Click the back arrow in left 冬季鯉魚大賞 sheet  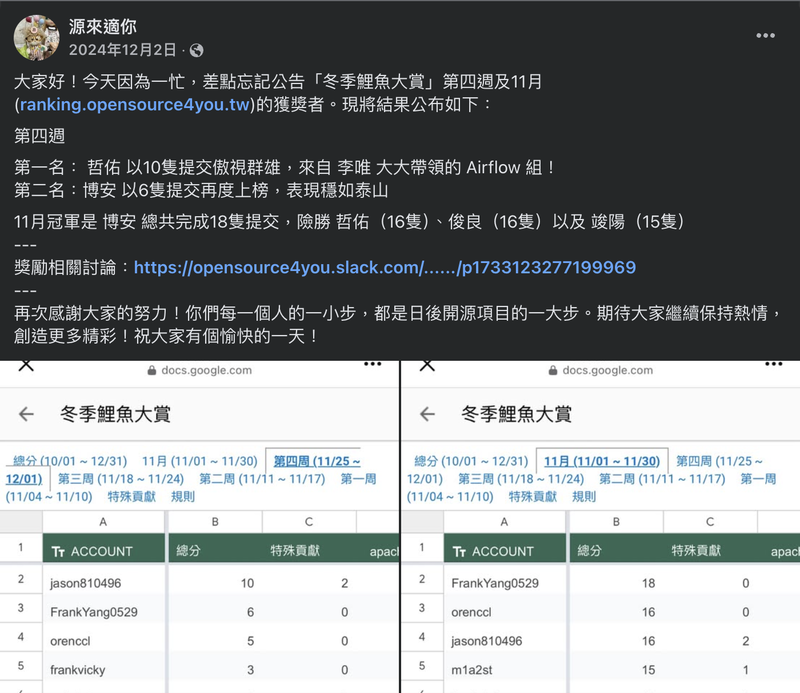(x=26, y=414)
